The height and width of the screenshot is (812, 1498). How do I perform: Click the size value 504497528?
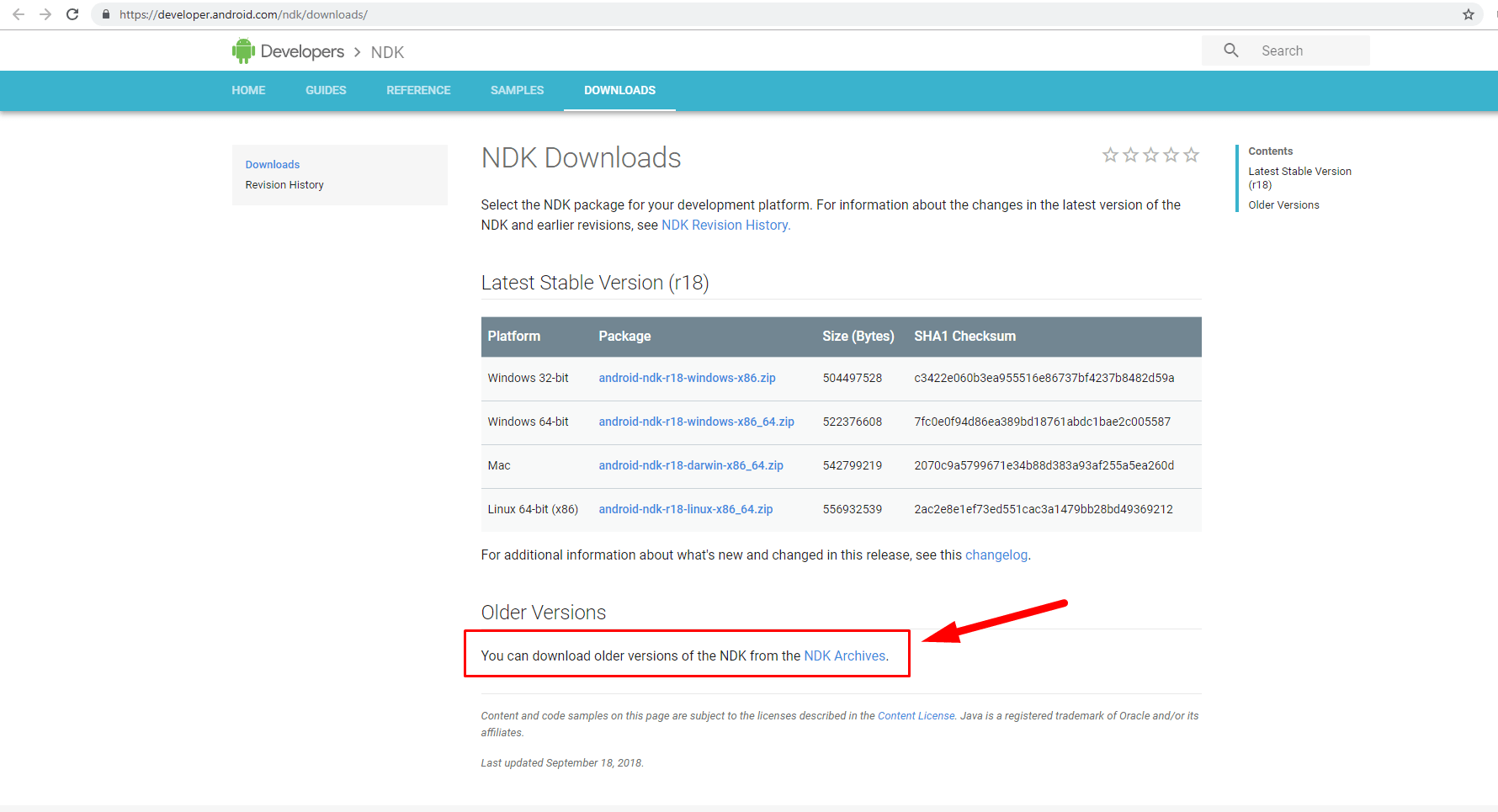[852, 378]
